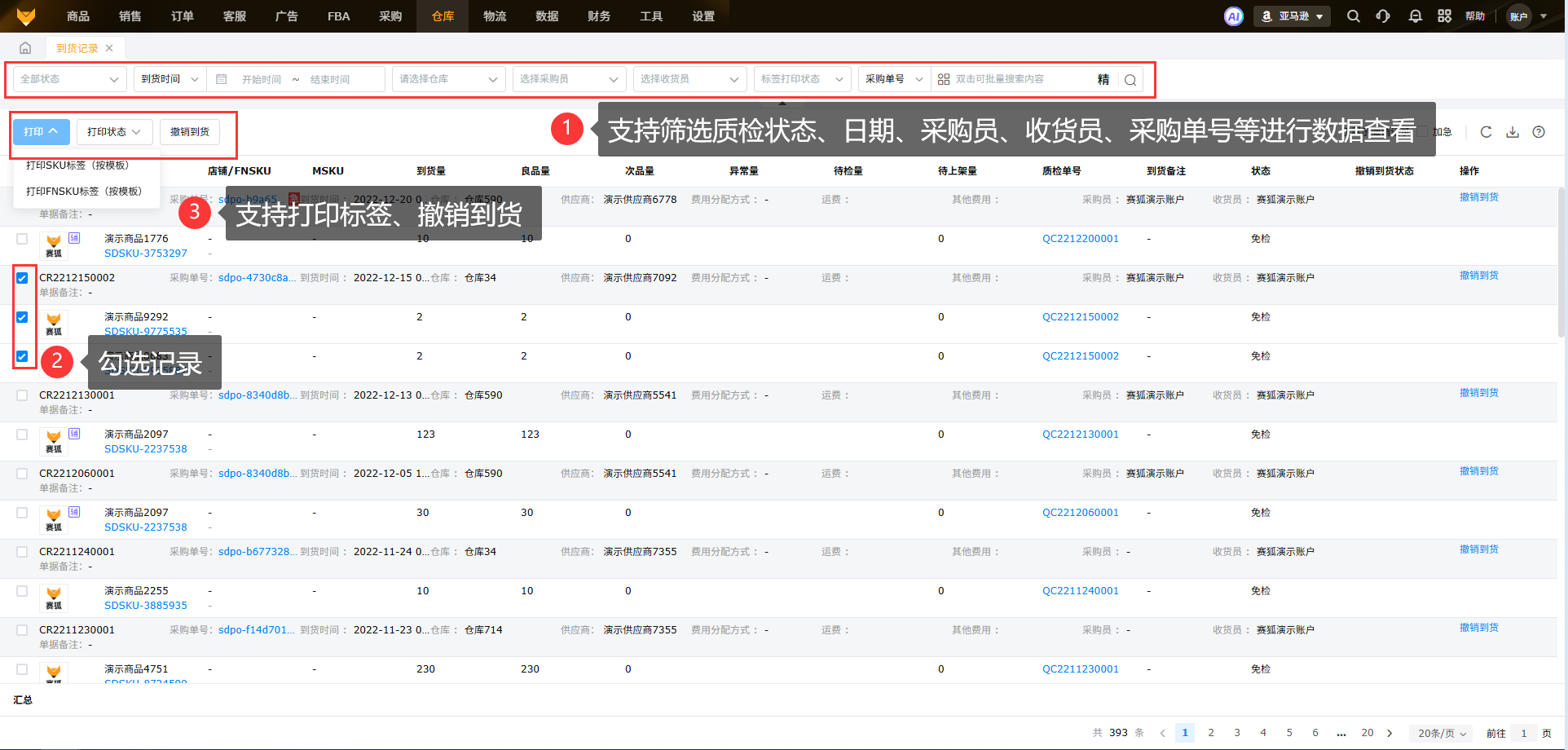Click the 撤销到货 button in toolbar
1568x750 pixels.
(189, 132)
